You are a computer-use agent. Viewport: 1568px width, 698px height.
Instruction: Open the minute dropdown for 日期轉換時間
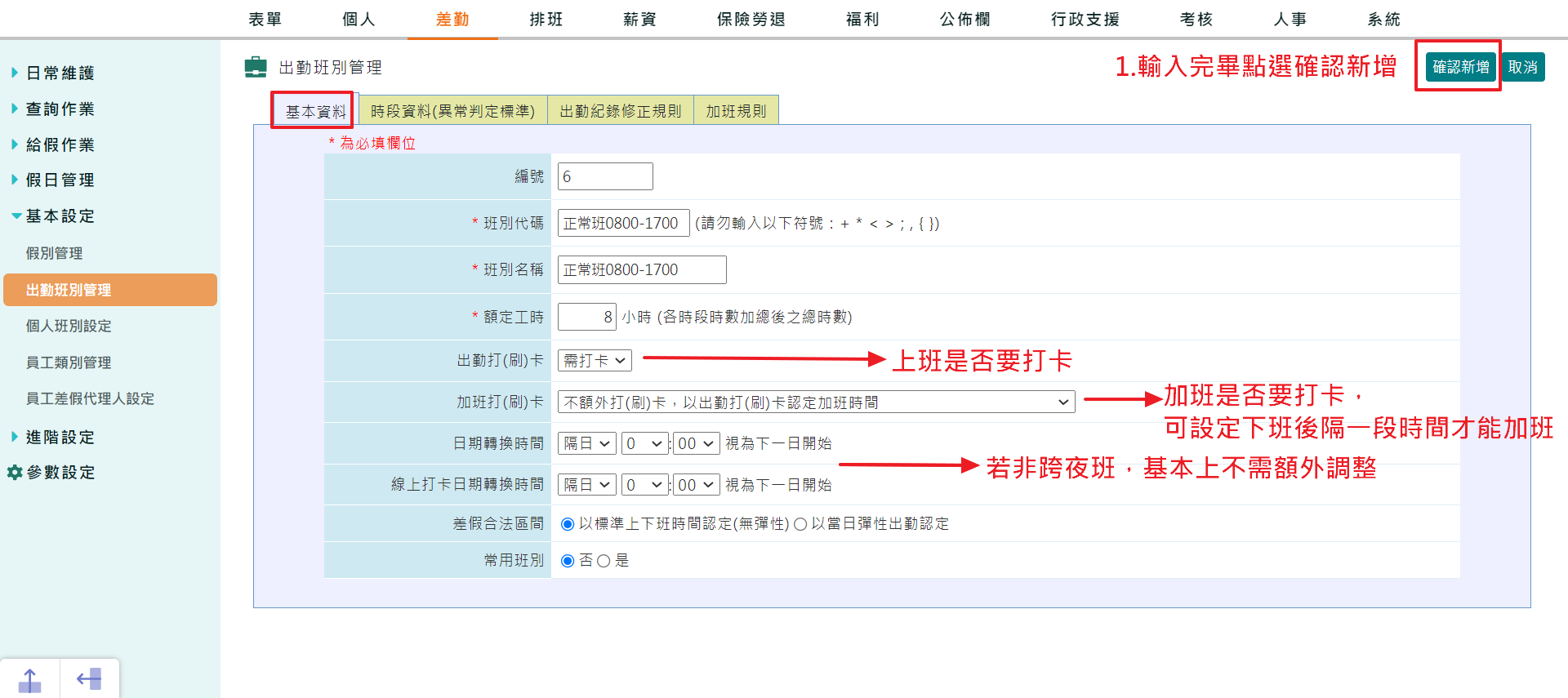[697, 443]
